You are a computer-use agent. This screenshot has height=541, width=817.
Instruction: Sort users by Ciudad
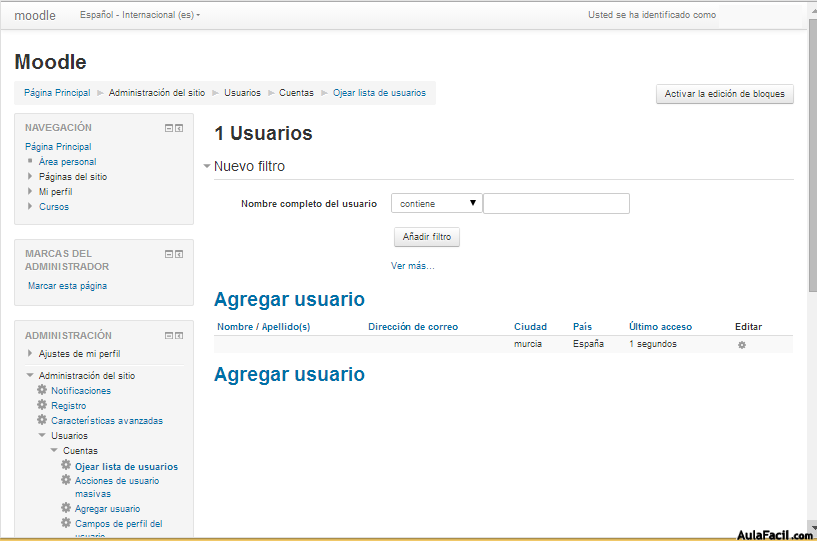(x=530, y=327)
